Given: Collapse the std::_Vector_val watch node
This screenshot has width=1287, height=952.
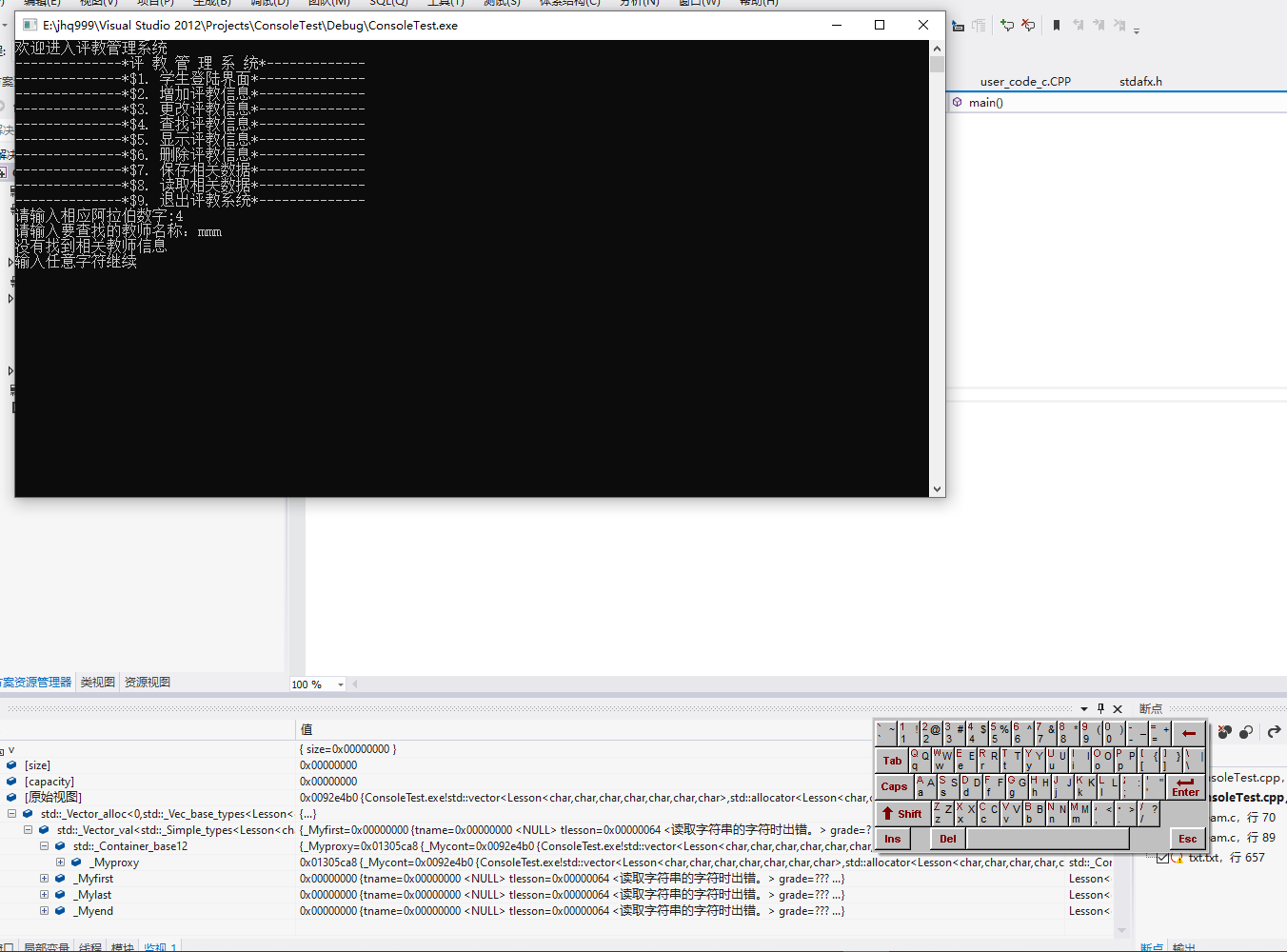Looking at the screenshot, I should (x=28, y=830).
